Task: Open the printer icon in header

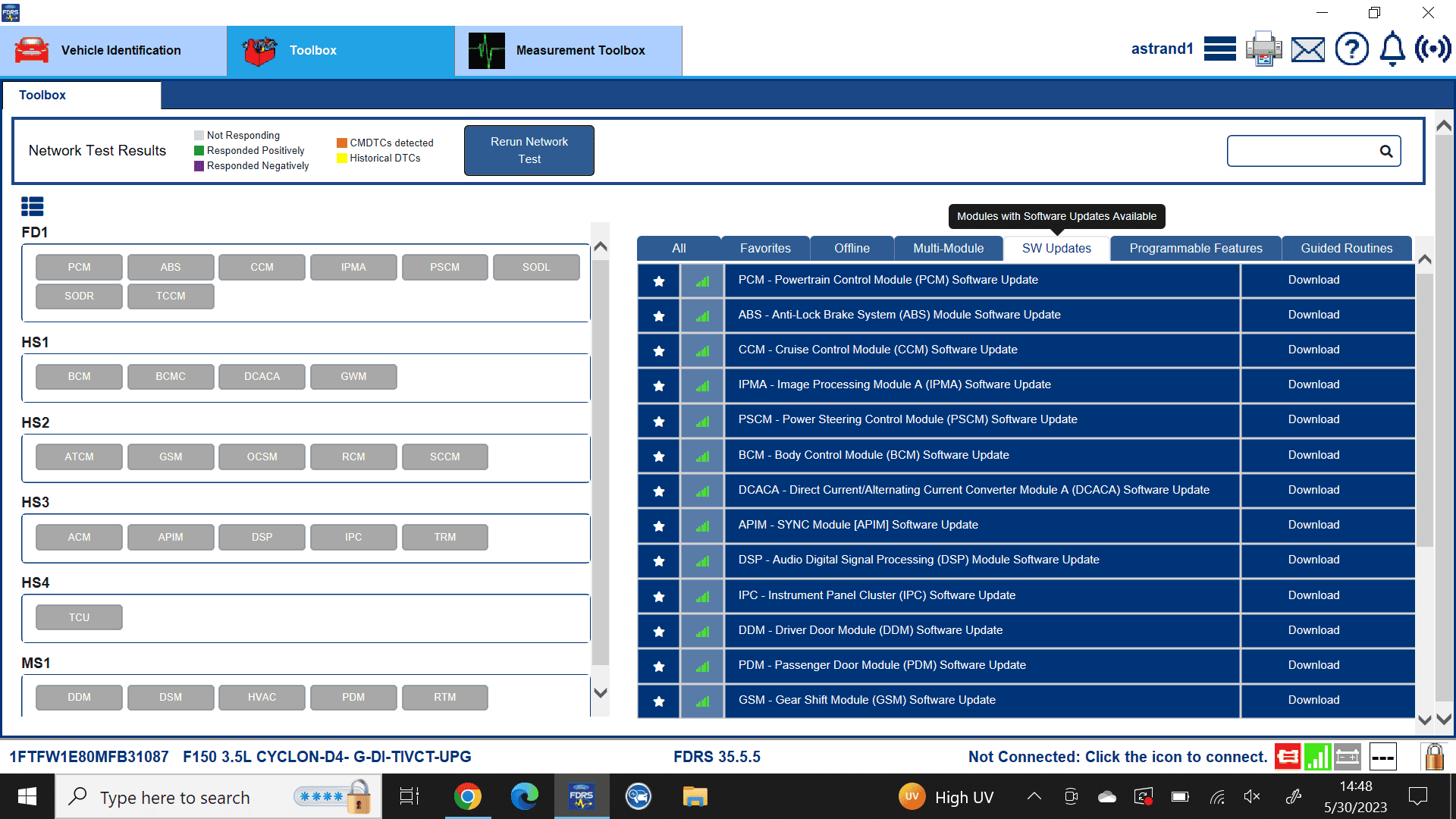Action: 1263,49
